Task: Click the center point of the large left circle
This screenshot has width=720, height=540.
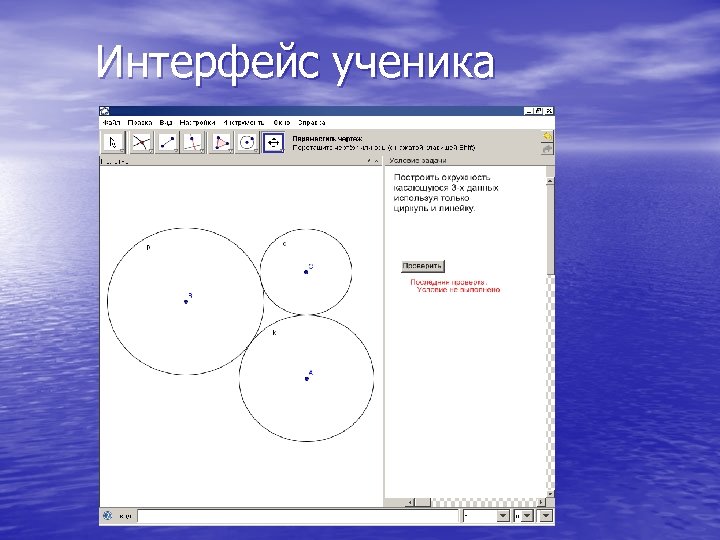Action: pyautogui.click(x=186, y=302)
